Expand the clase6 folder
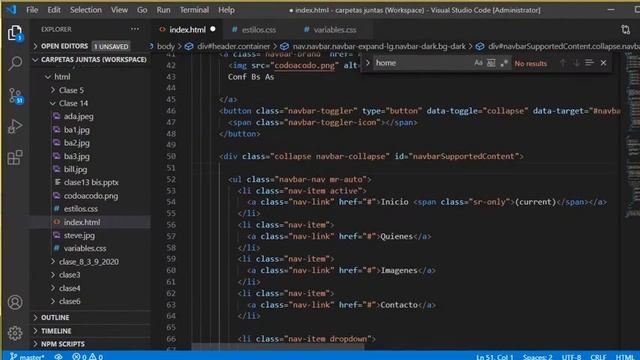The height and width of the screenshot is (360, 640). pyautogui.click(x=53, y=301)
